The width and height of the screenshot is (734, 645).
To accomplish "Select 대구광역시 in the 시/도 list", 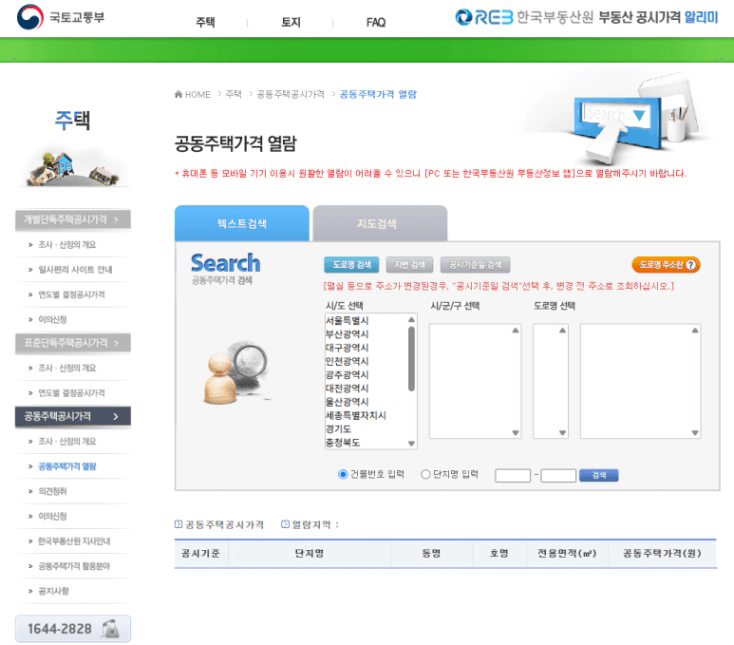I will point(347,348).
